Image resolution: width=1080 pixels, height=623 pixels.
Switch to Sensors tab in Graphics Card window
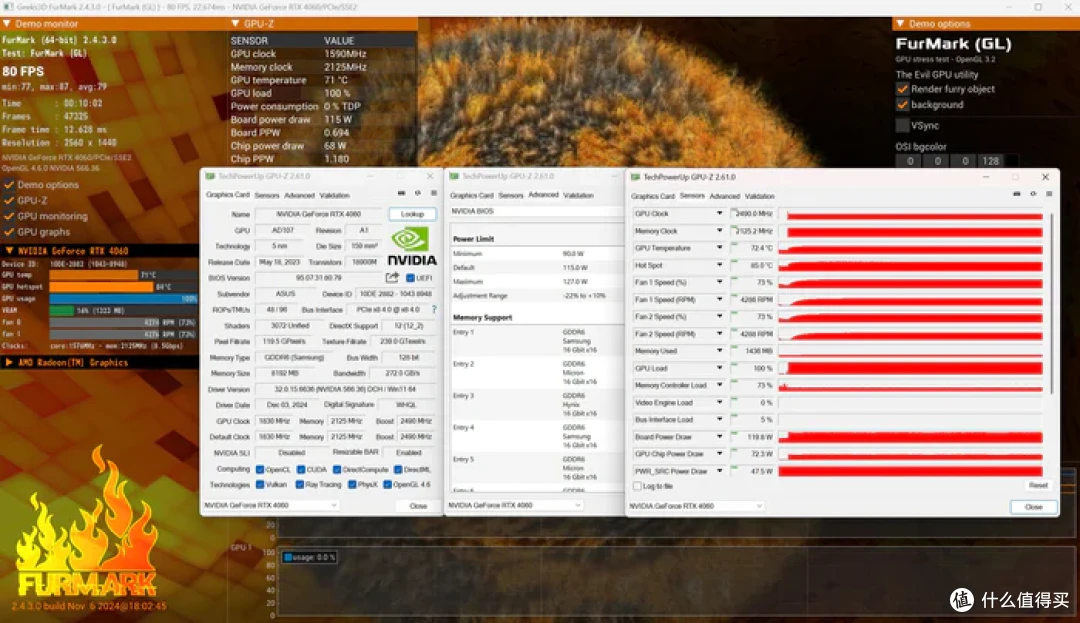tap(267, 196)
